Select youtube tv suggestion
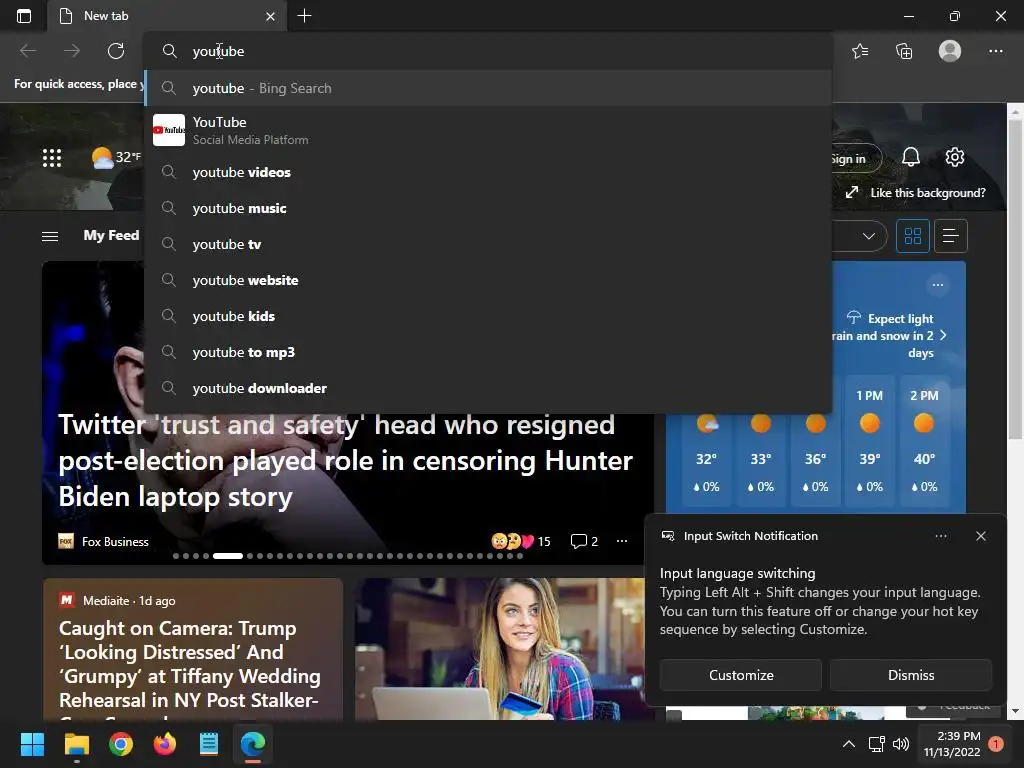The width and height of the screenshot is (1024, 768). (x=488, y=244)
